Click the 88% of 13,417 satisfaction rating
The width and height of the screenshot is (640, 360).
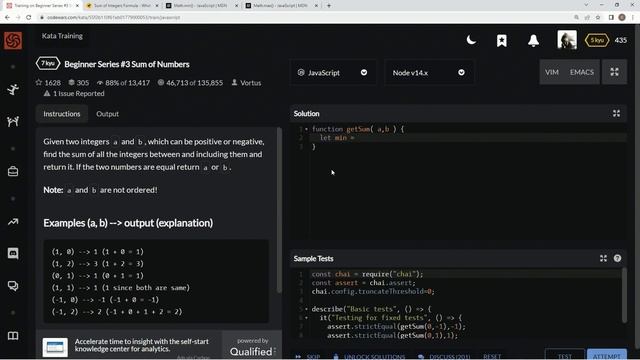coord(123,82)
